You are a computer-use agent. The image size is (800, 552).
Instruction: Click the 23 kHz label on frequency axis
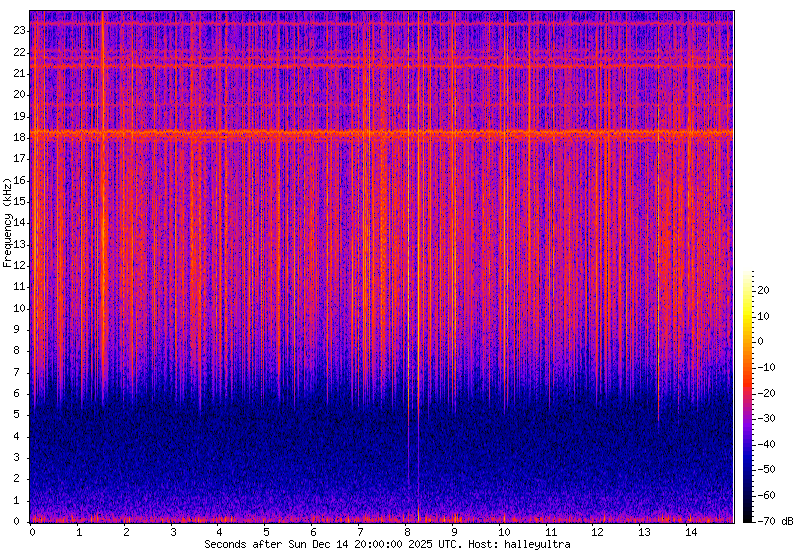[x=19, y=30]
